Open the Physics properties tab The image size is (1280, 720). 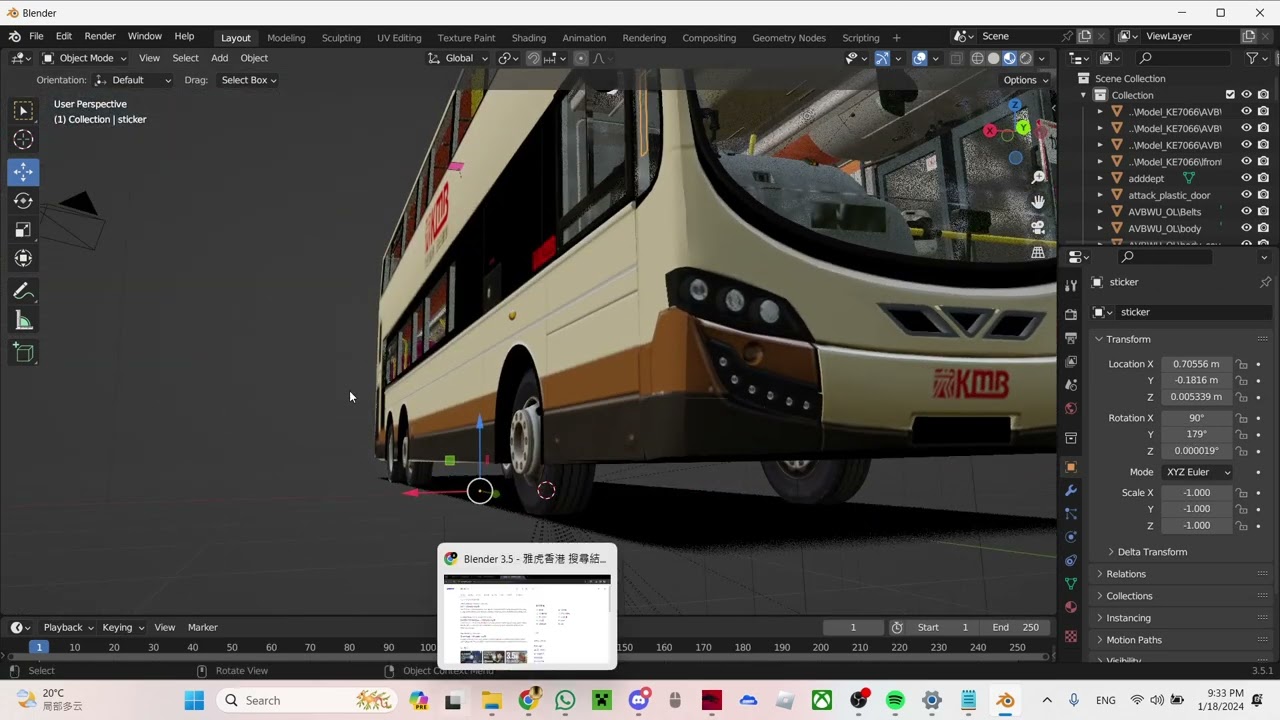[x=1071, y=537]
